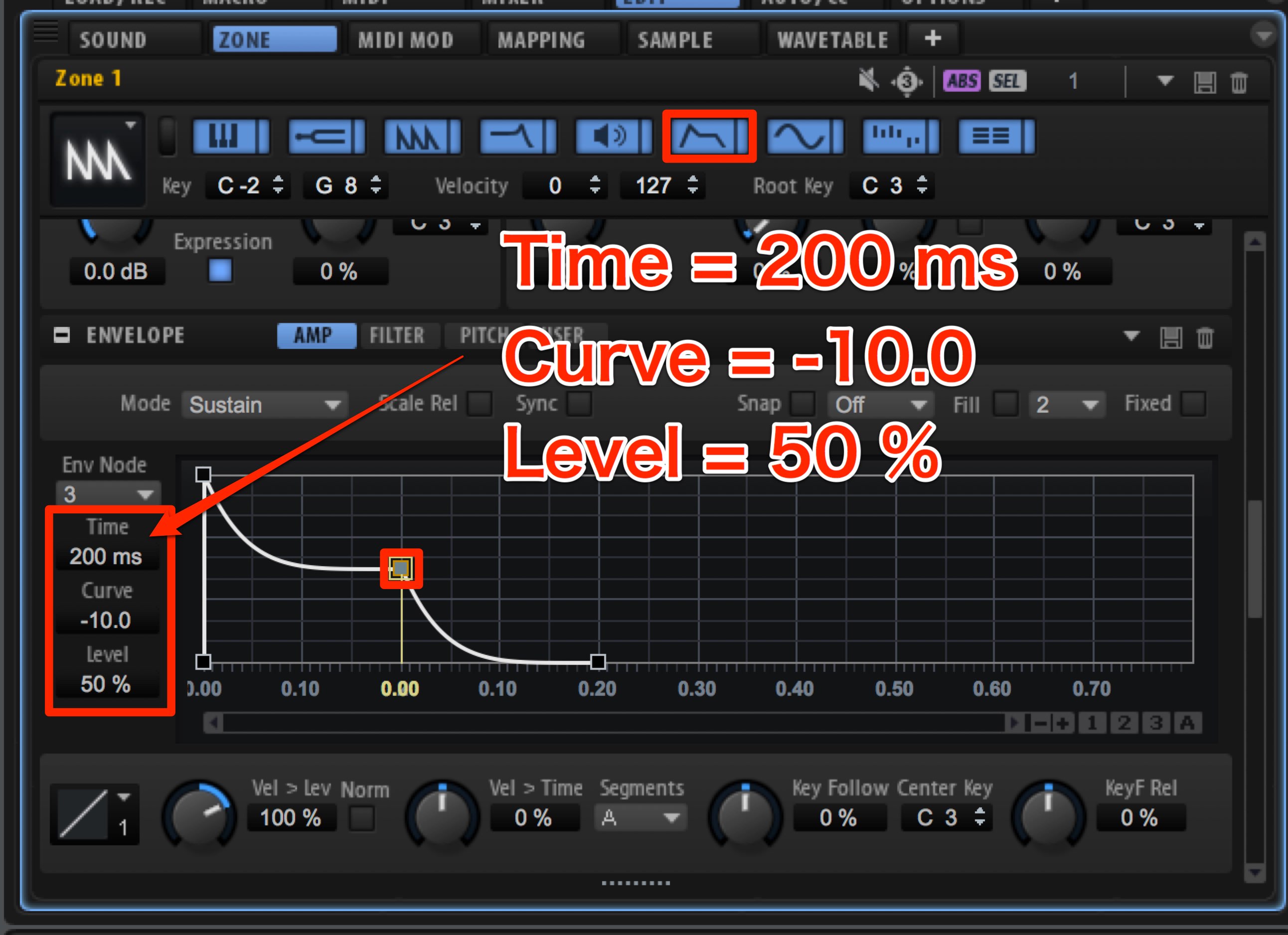1288x935 pixels.
Task: Open the Modulation Matrix section button
Action: pyautogui.click(x=997, y=136)
